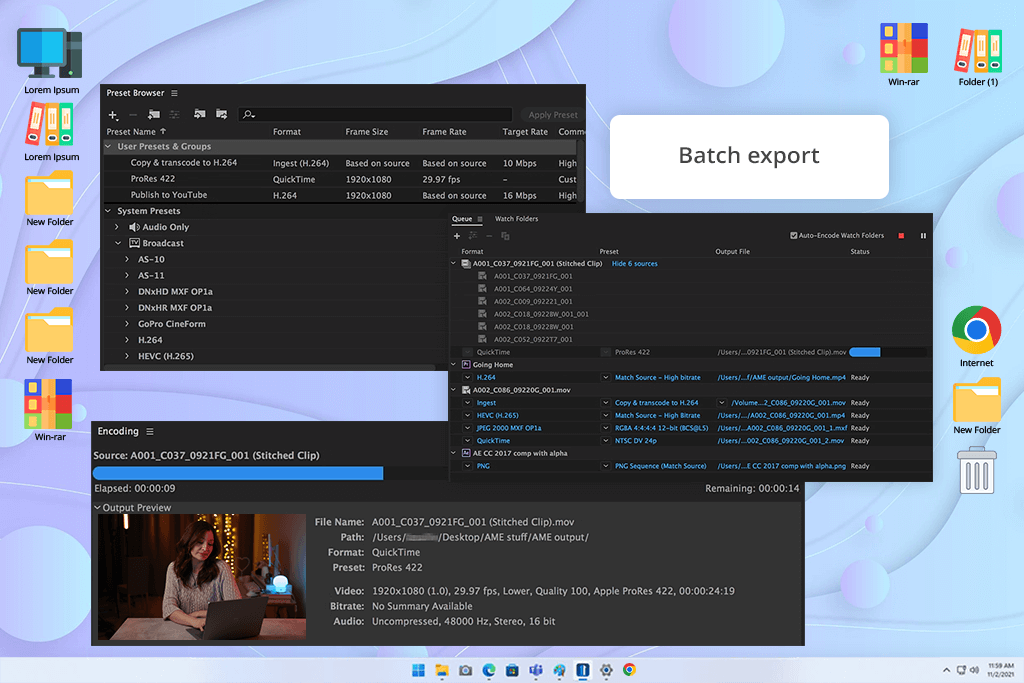
Task: Switch to Watch Folders tab
Action: pos(517,219)
